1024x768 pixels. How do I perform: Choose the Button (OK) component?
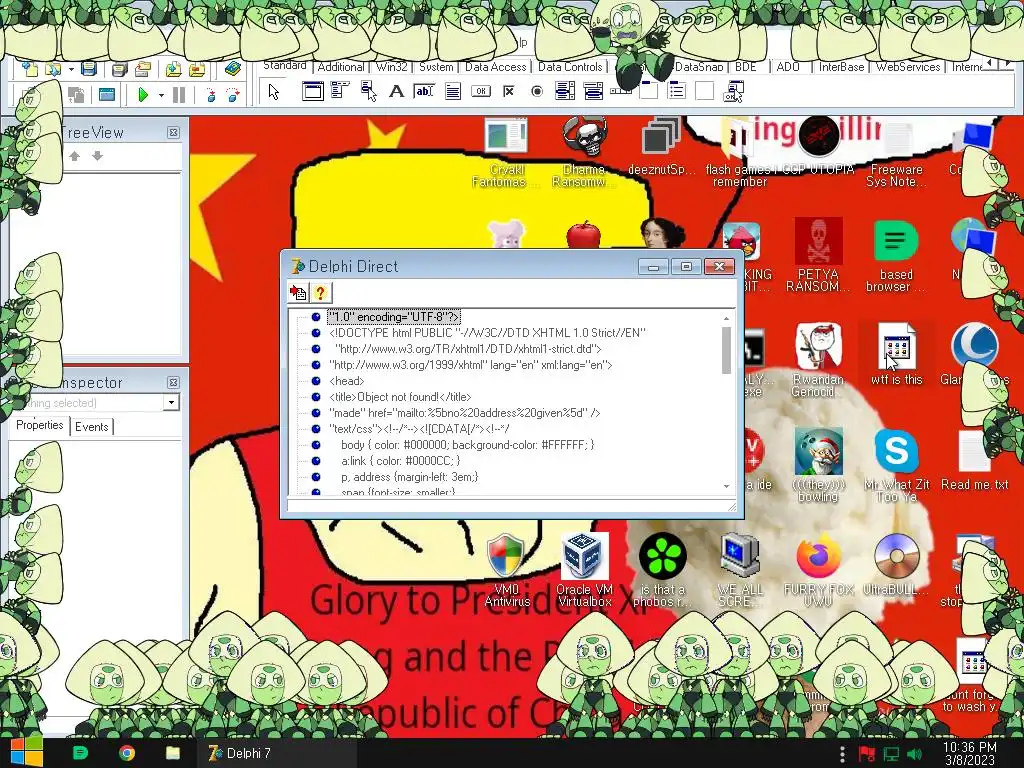click(x=481, y=91)
